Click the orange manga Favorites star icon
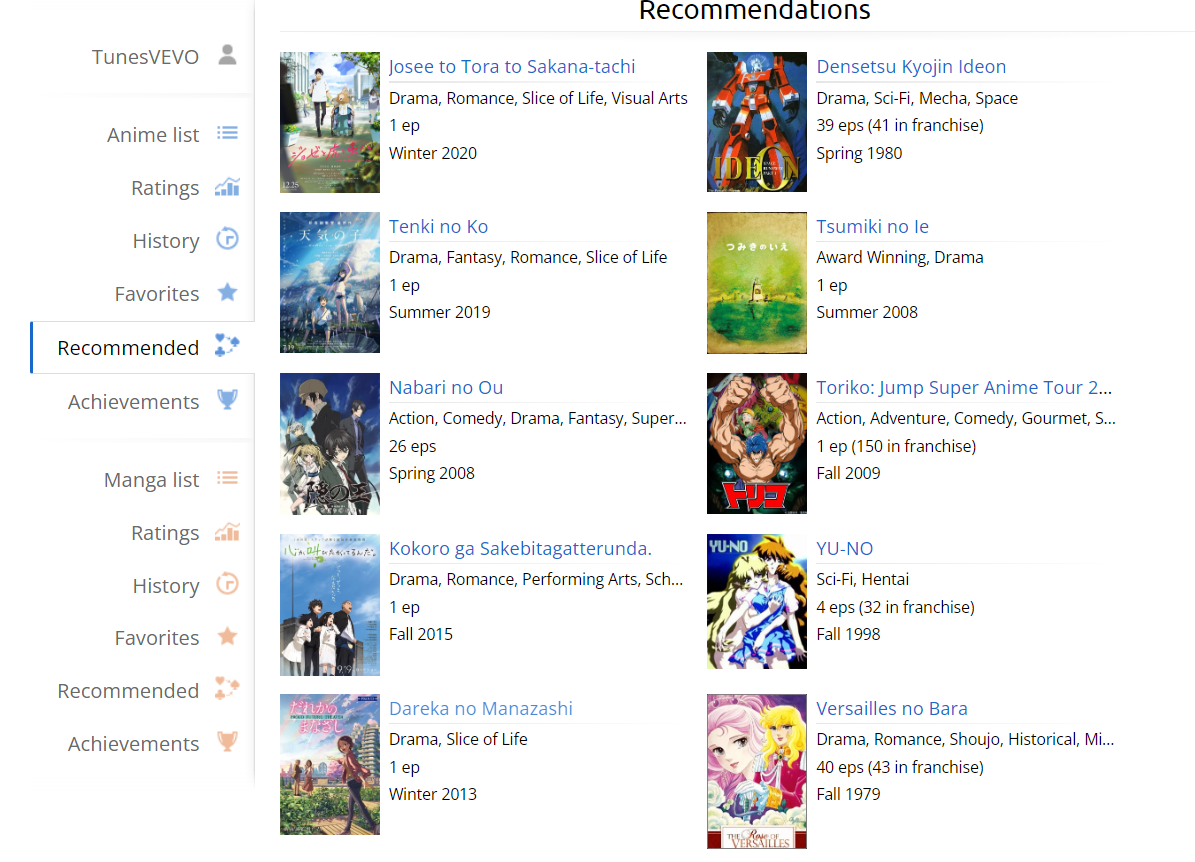This screenshot has width=1195, height=862. (x=228, y=637)
